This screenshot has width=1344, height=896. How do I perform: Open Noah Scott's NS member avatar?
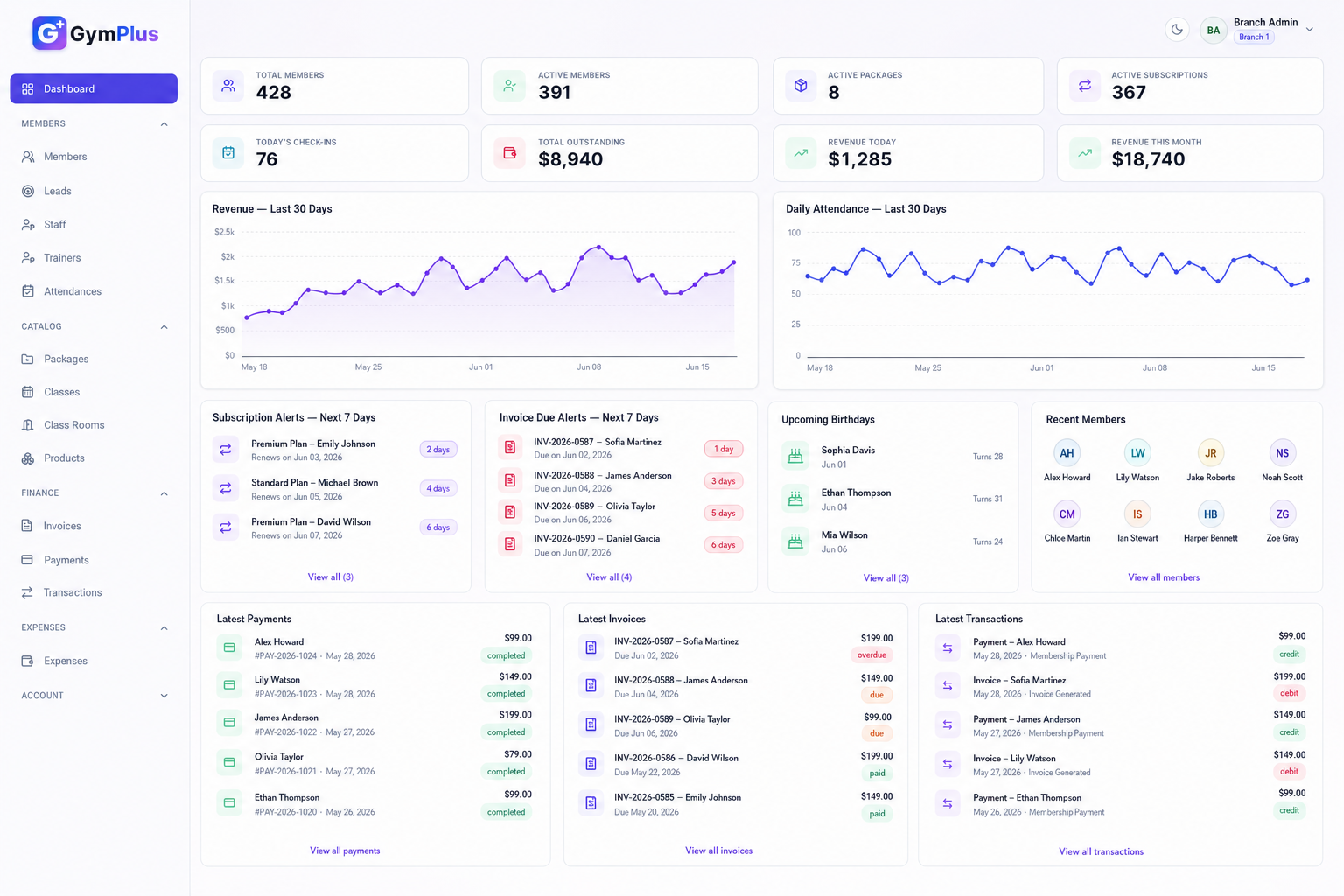pyautogui.click(x=1282, y=453)
